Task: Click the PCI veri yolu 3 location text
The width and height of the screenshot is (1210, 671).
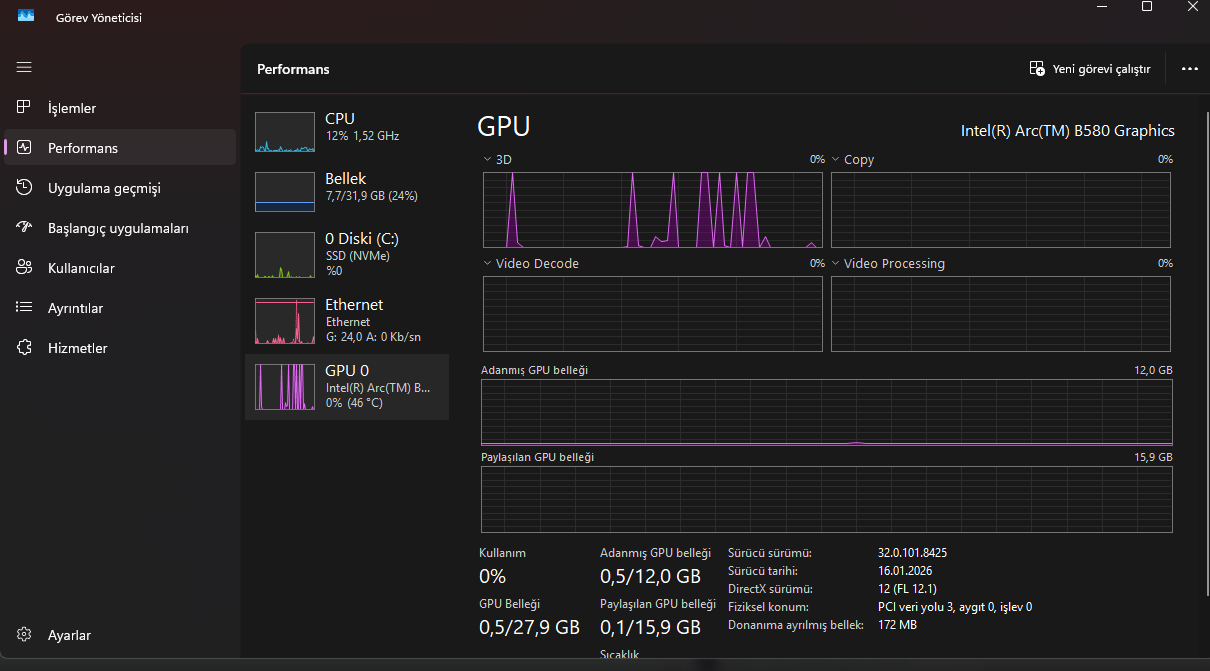Action: coord(955,606)
